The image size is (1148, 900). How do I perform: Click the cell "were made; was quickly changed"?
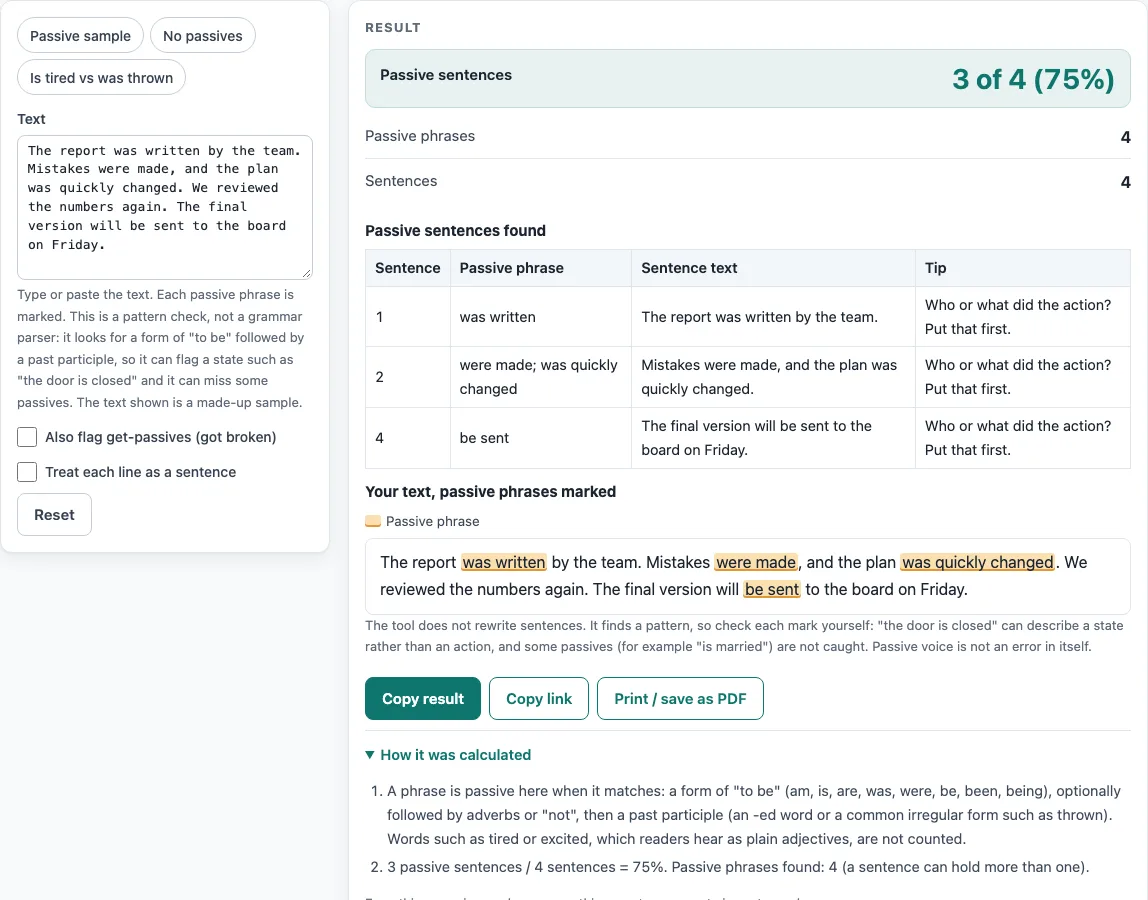[540, 377]
